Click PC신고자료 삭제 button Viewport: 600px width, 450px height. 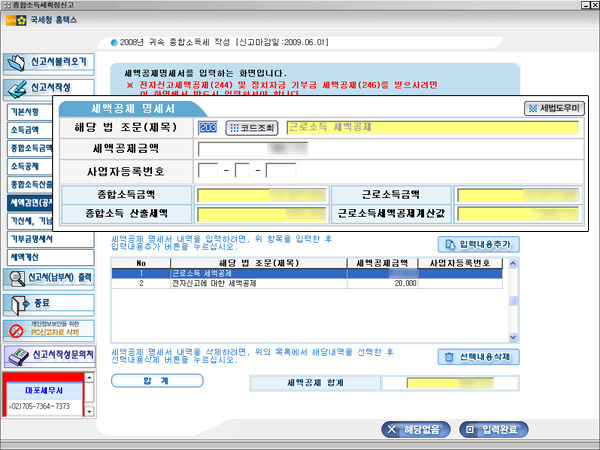49,330
